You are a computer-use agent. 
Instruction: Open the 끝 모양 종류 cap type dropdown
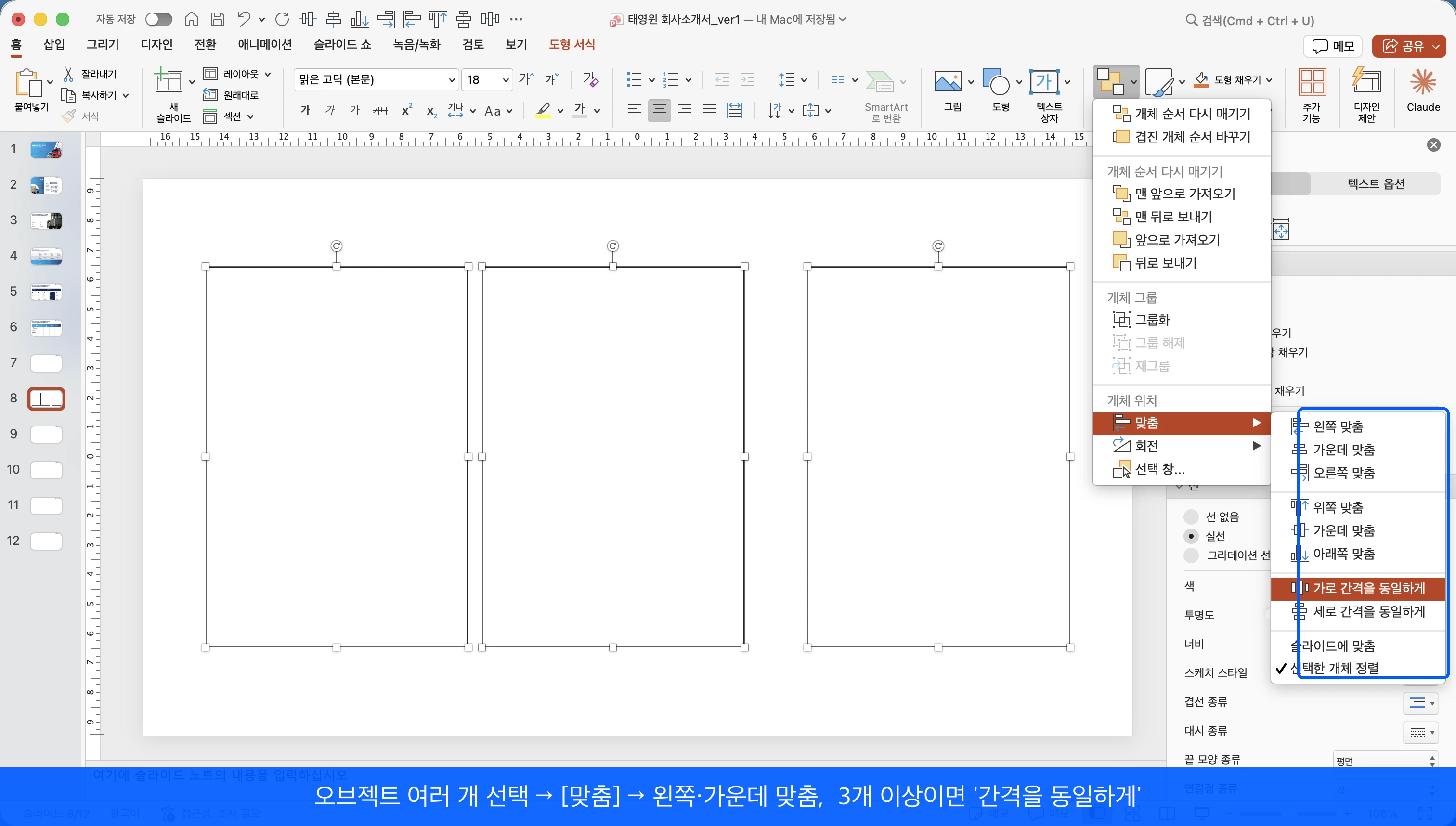(x=1385, y=761)
